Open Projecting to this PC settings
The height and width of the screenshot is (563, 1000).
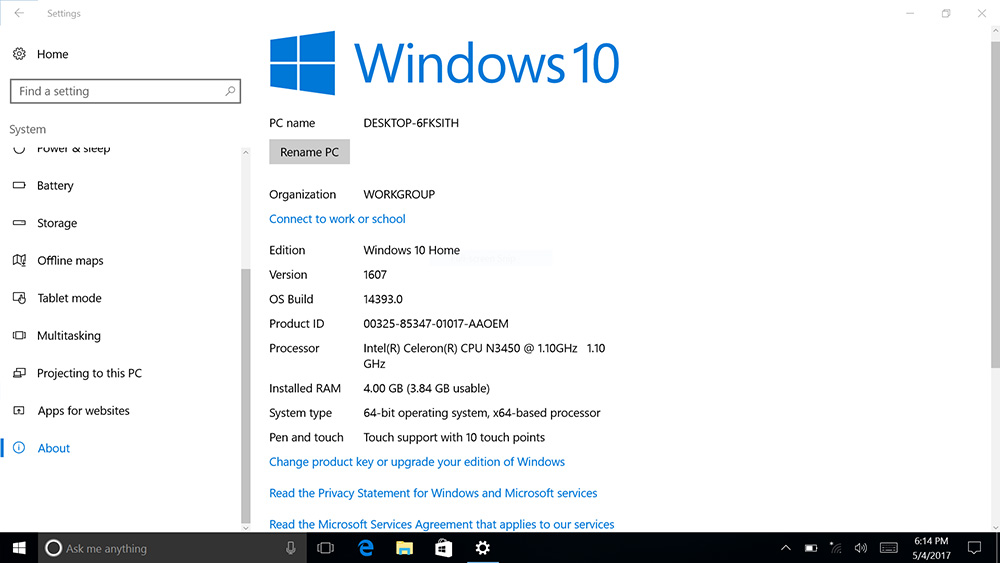[89, 373]
